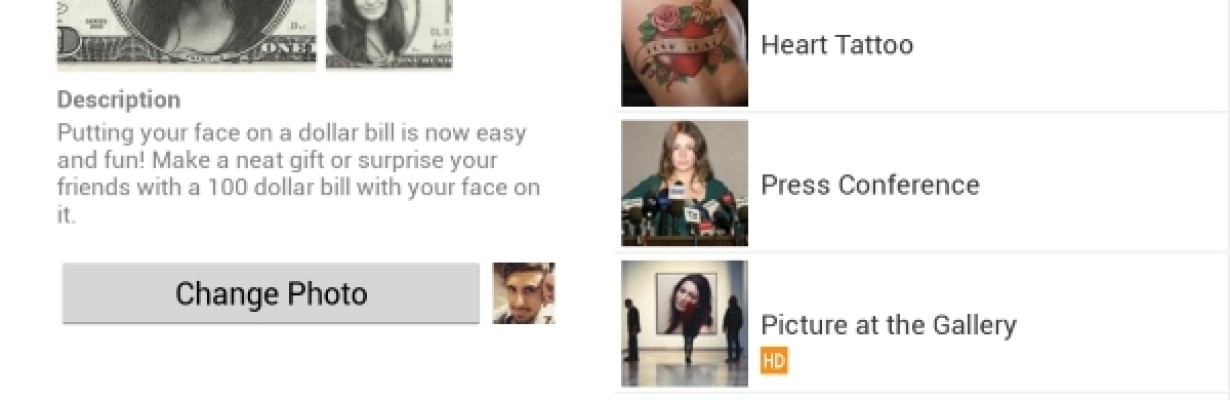This screenshot has height=400, width=1230.
Task: Click the orange HD badge
Action: tap(774, 360)
